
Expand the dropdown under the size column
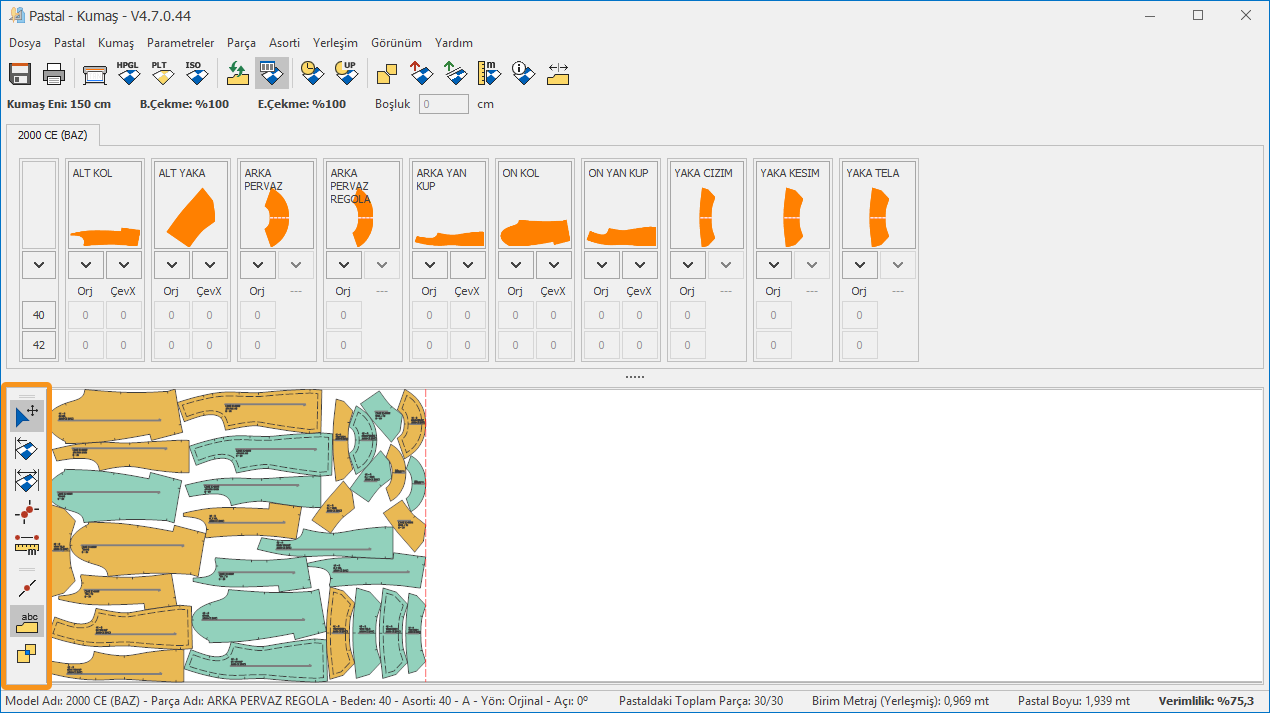[39, 265]
